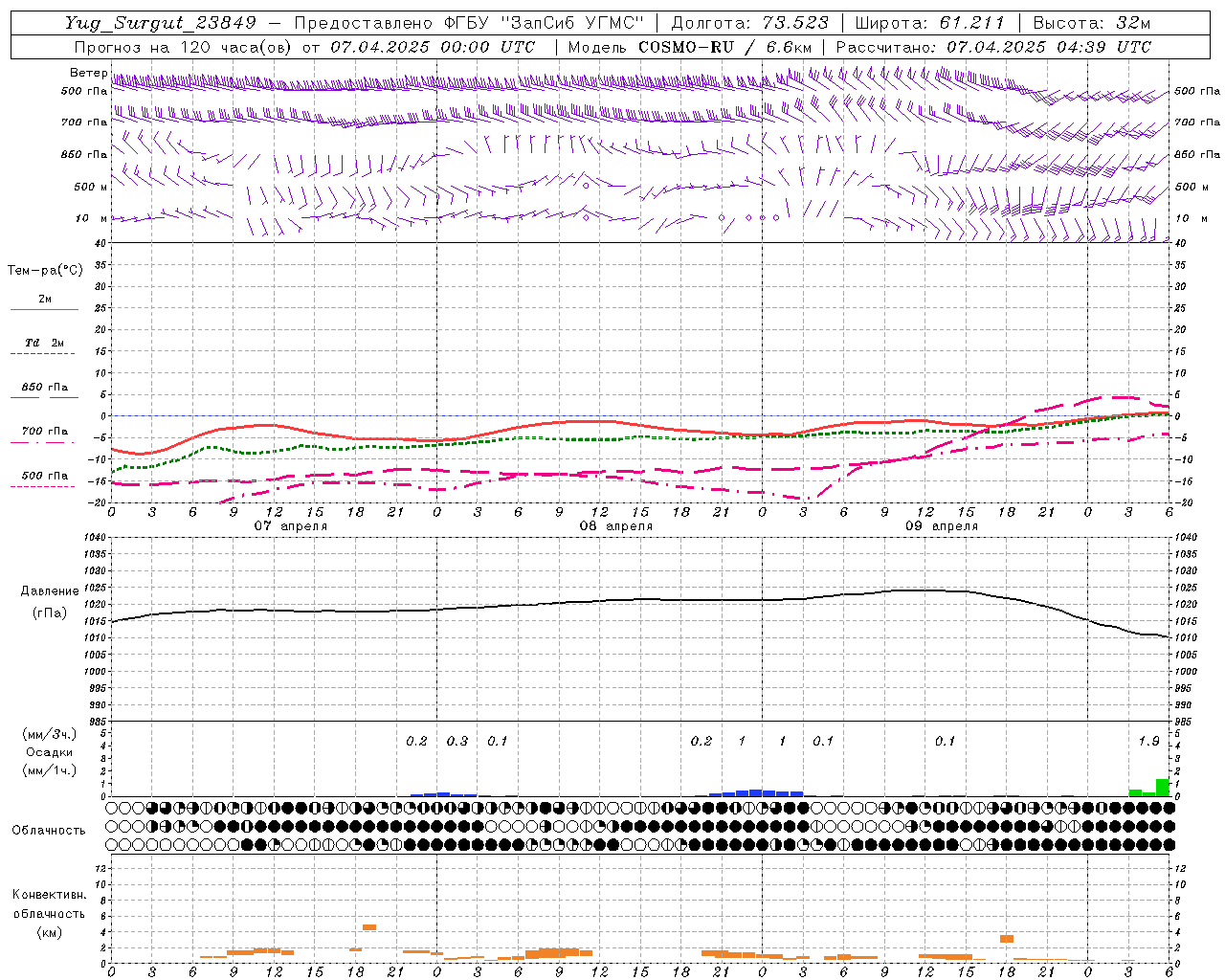
Task: Click the date label 09 апреля
Action: click(x=941, y=526)
